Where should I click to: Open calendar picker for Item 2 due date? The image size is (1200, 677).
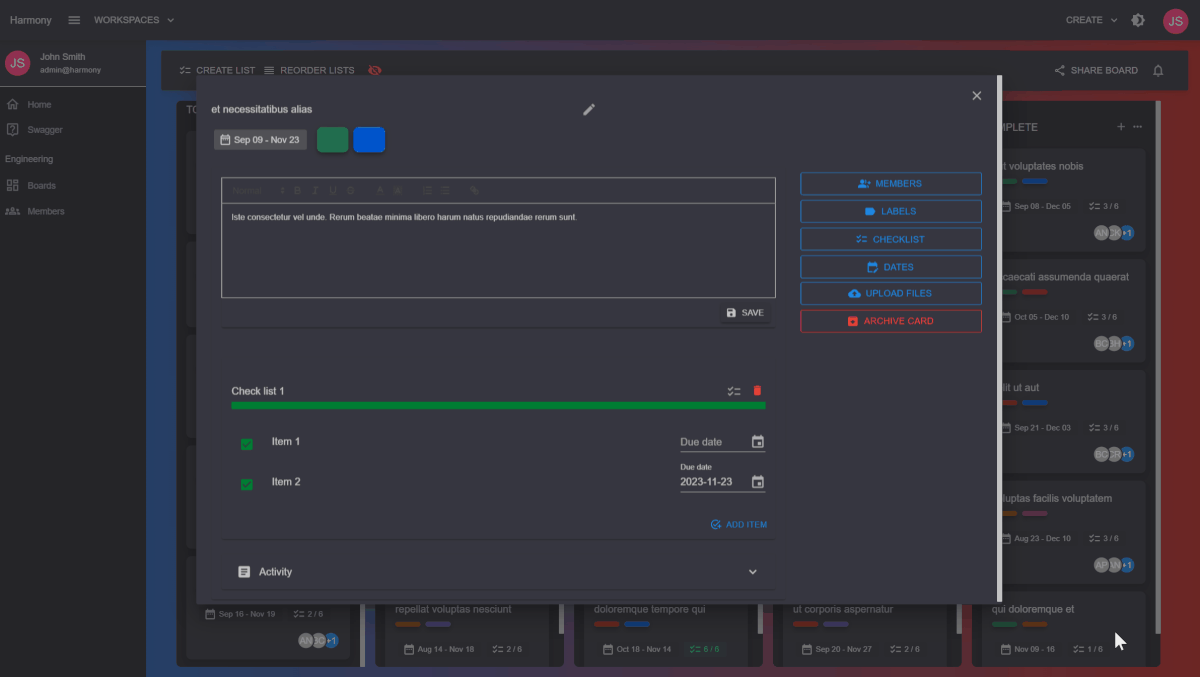[x=758, y=482]
